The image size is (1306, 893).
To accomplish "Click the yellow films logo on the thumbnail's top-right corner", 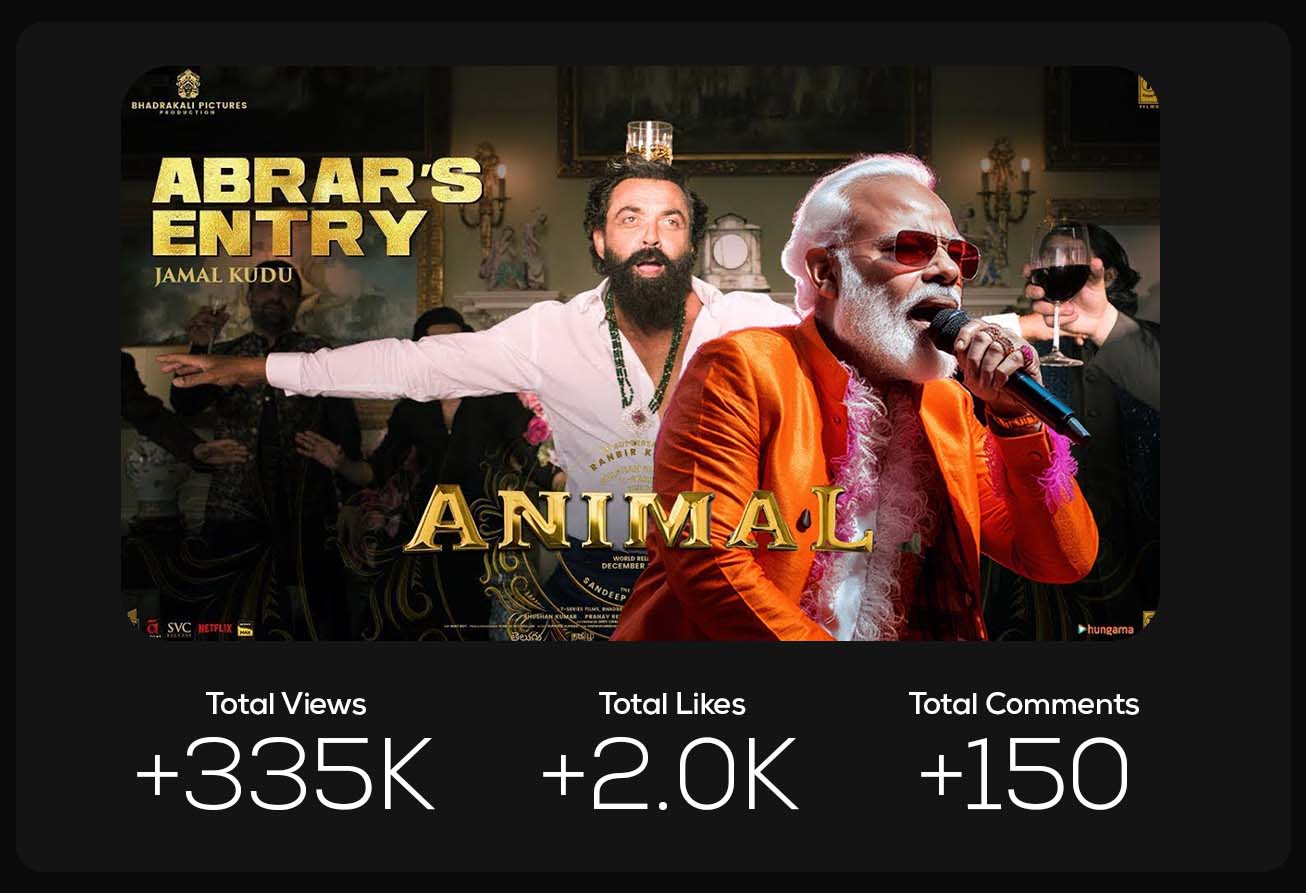I will pyautogui.click(x=1148, y=93).
